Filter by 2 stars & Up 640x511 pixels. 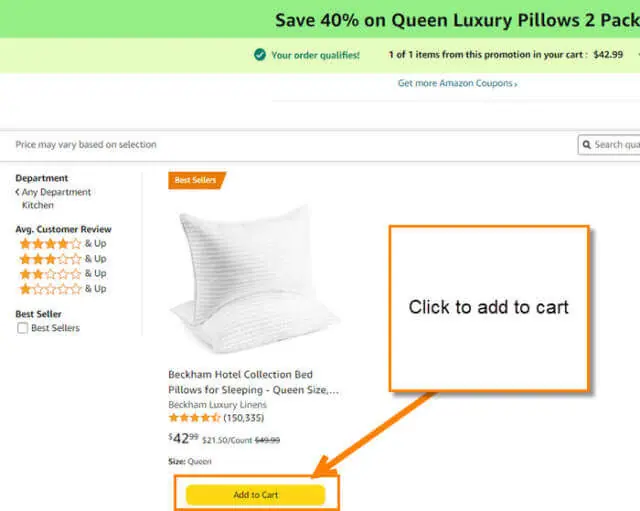point(63,273)
